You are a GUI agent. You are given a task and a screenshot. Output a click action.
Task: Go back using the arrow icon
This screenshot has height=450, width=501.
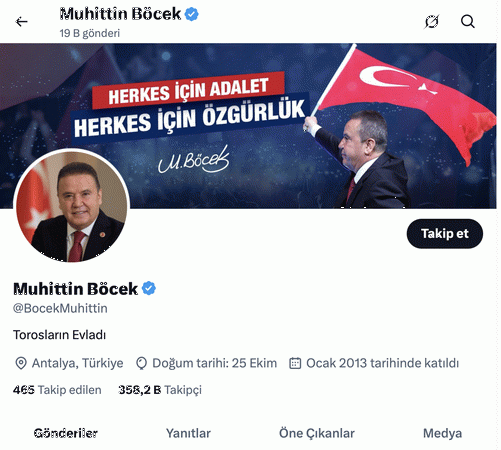(22, 22)
